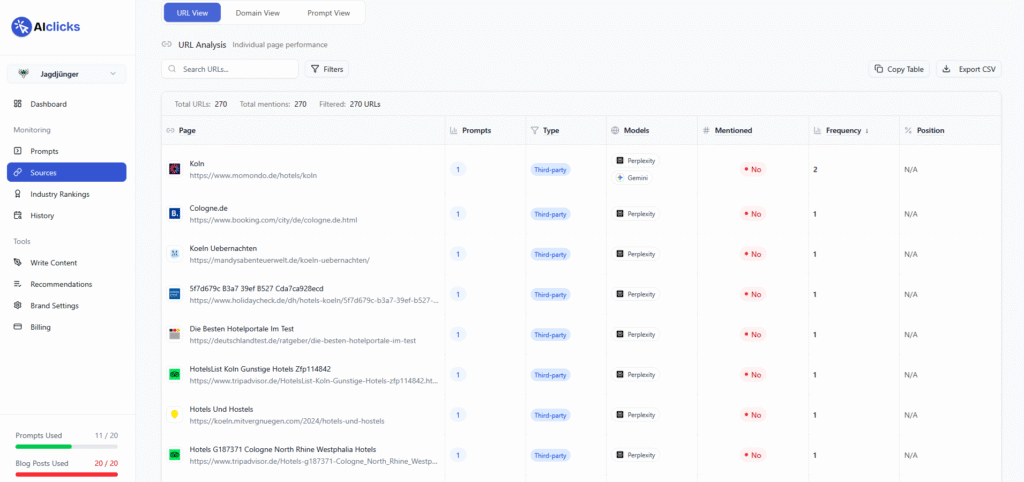1024x482 pixels.
Task: Export the table as CSV
Action: pyautogui.click(x=968, y=69)
